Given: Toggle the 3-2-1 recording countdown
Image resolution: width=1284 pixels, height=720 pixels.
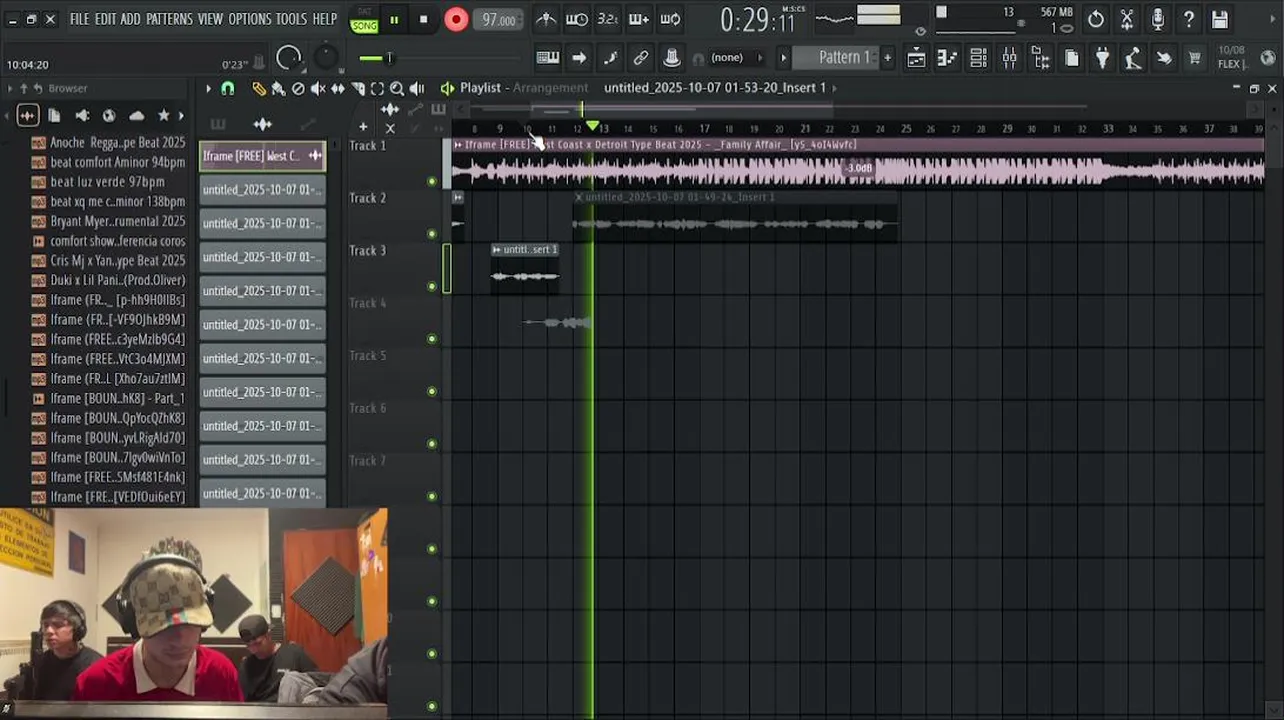Looking at the screenshot, I should pos(607,19).
